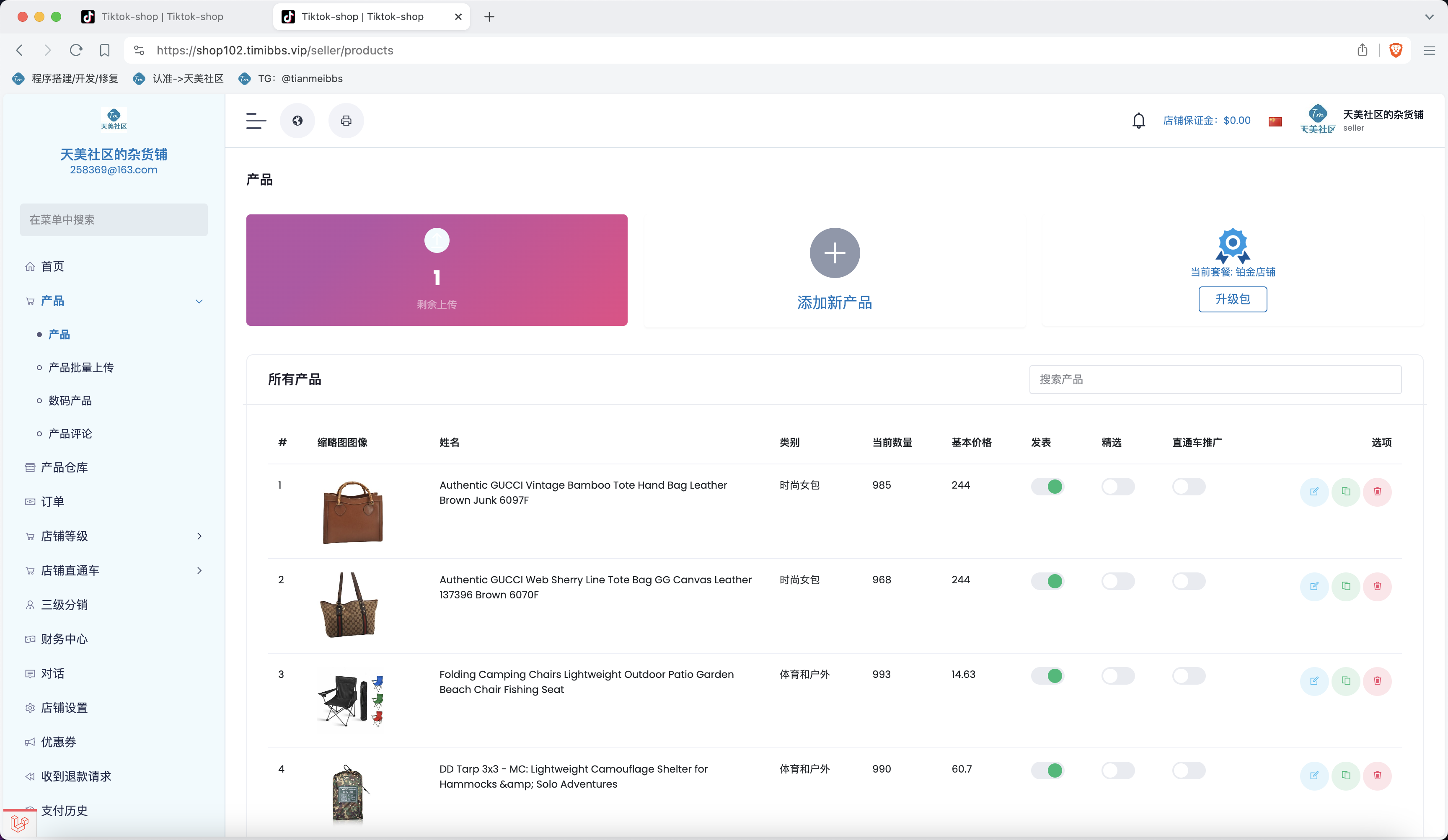Collapse the 产品 menu chevron

(x=199, y=301)
